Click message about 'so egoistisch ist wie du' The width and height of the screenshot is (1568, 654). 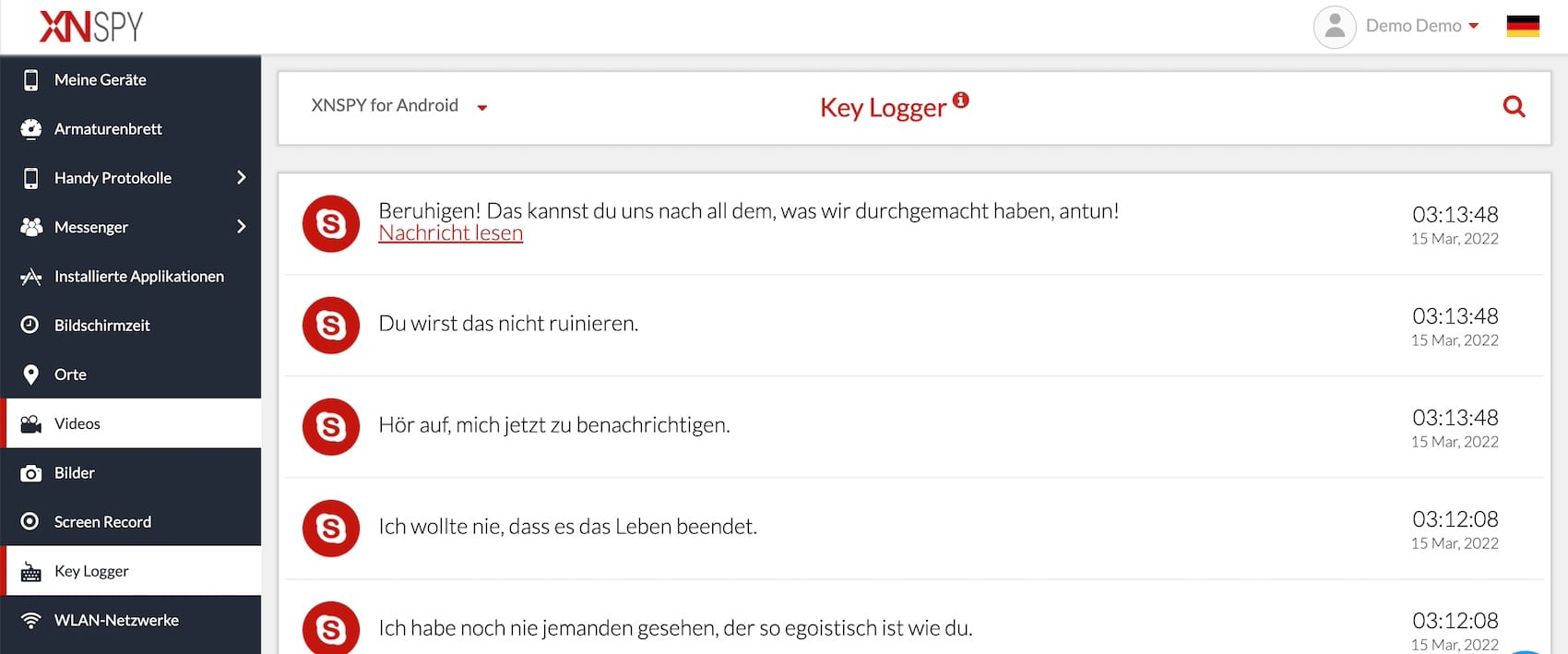pos(675,628)
